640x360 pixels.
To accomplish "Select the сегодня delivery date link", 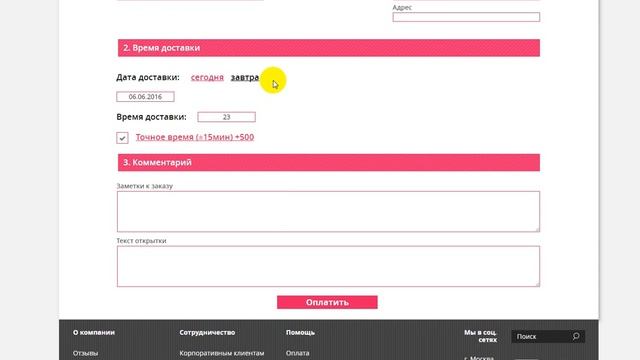I will (207, 77).
